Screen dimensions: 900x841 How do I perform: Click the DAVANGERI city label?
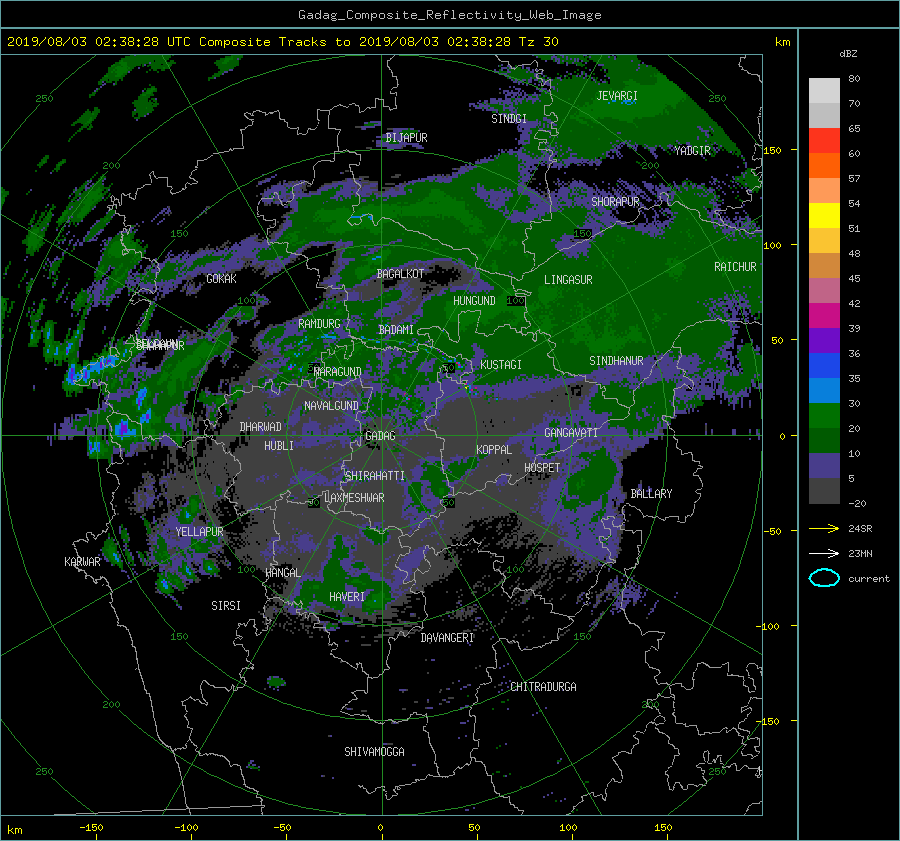447,638
